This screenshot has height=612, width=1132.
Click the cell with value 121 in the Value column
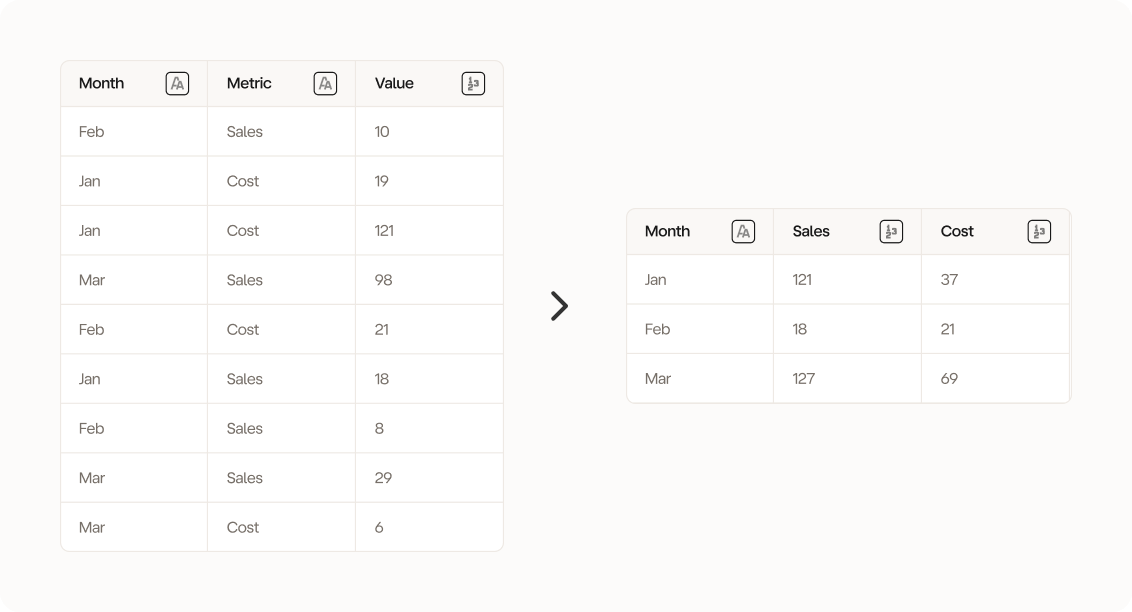[x=384, y=231]
